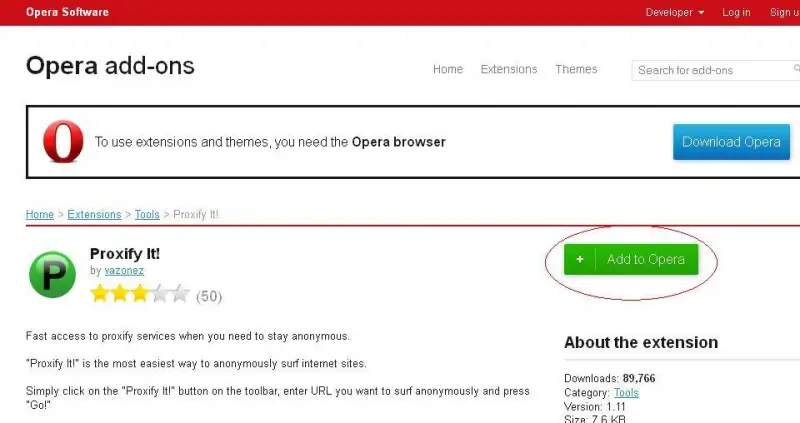Go to Tools in the breadcrumb
Screen dimensions: 800x423
[147, 214]
